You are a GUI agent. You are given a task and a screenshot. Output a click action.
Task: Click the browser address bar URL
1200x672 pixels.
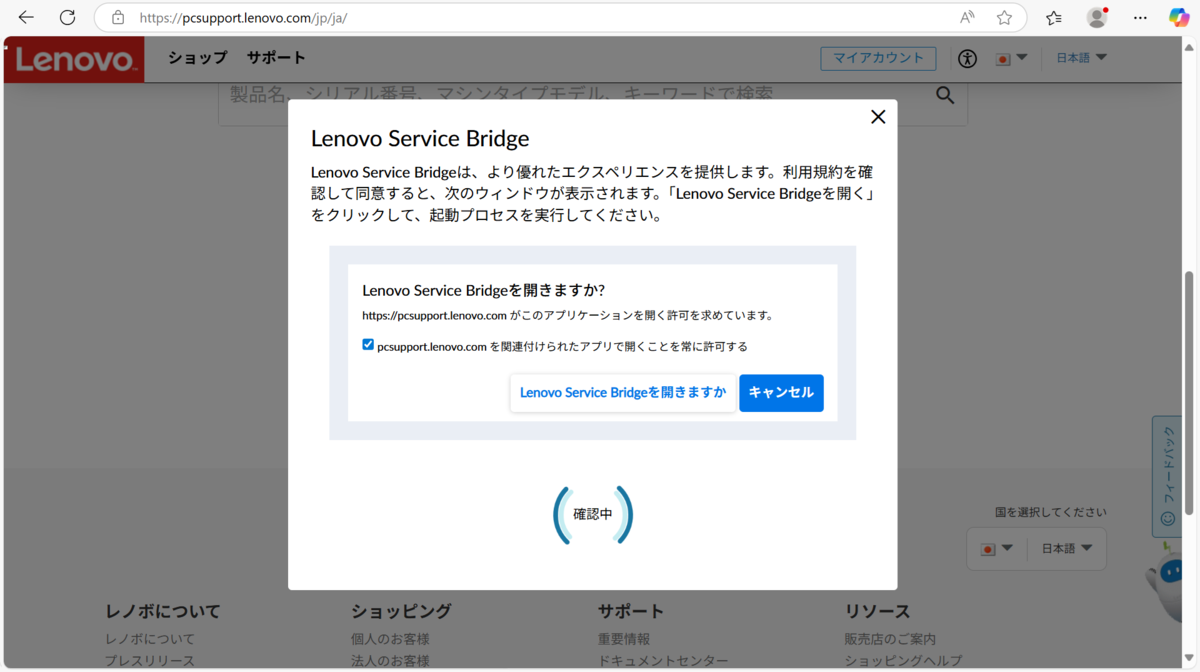[244, 18]
